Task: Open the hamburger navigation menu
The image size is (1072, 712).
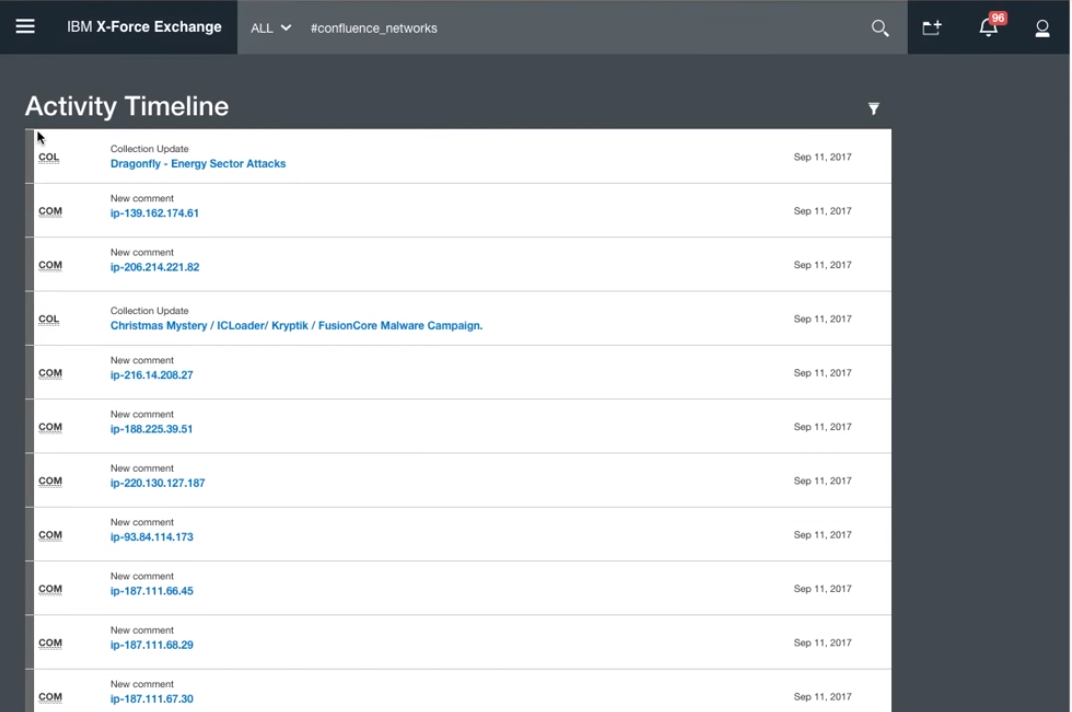Action: [25, 27]
